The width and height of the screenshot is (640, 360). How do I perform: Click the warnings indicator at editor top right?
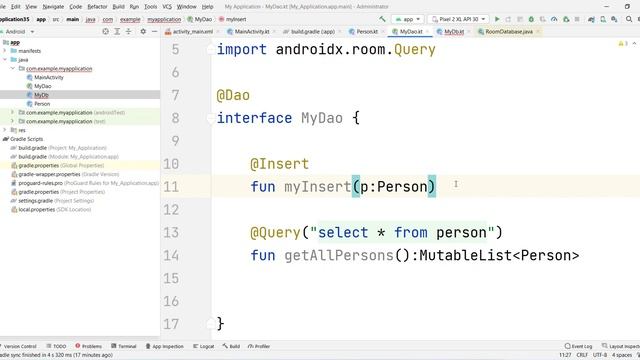[622, 43]
